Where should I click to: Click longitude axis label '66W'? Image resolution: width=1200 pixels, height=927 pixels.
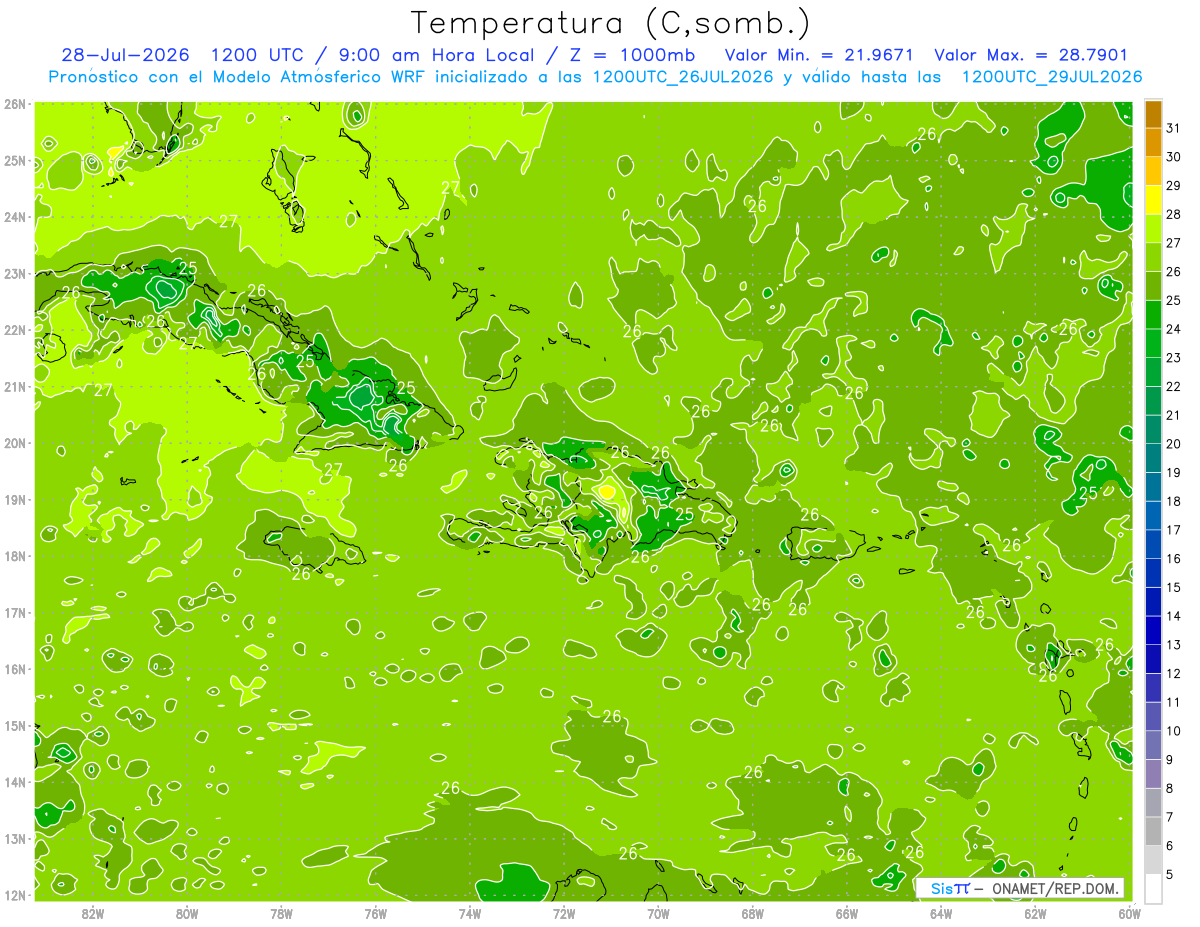(x=847, y=913)
